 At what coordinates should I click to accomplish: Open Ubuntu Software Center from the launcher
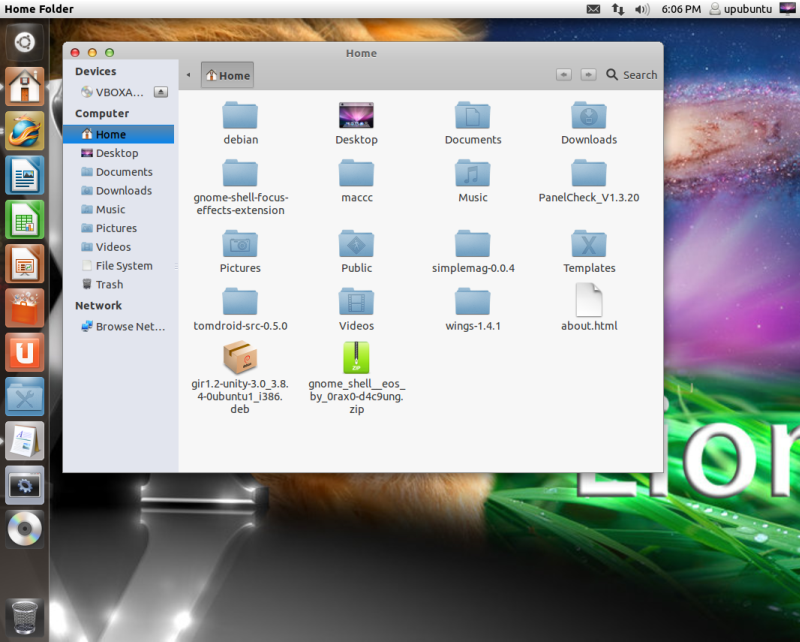tap(24, 308)
